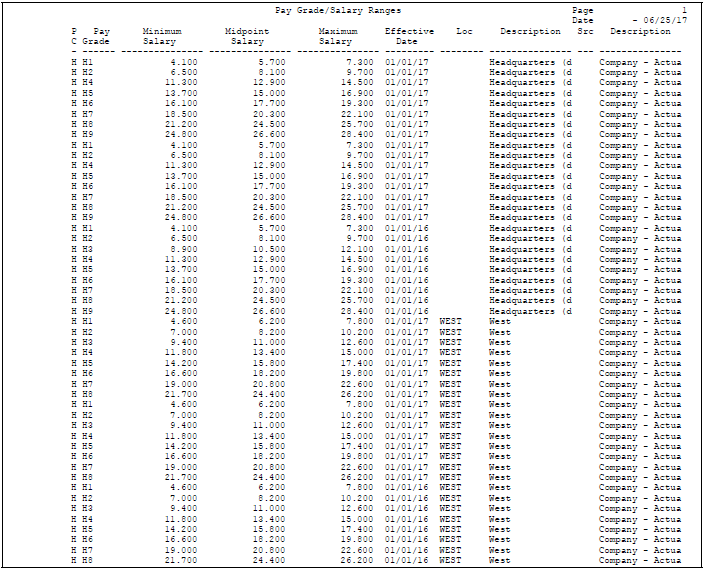Click 4.100 in the Headquarters row dated 01/01/16
The width and height of the screenshot is (704, 570).
coord(184,228)
